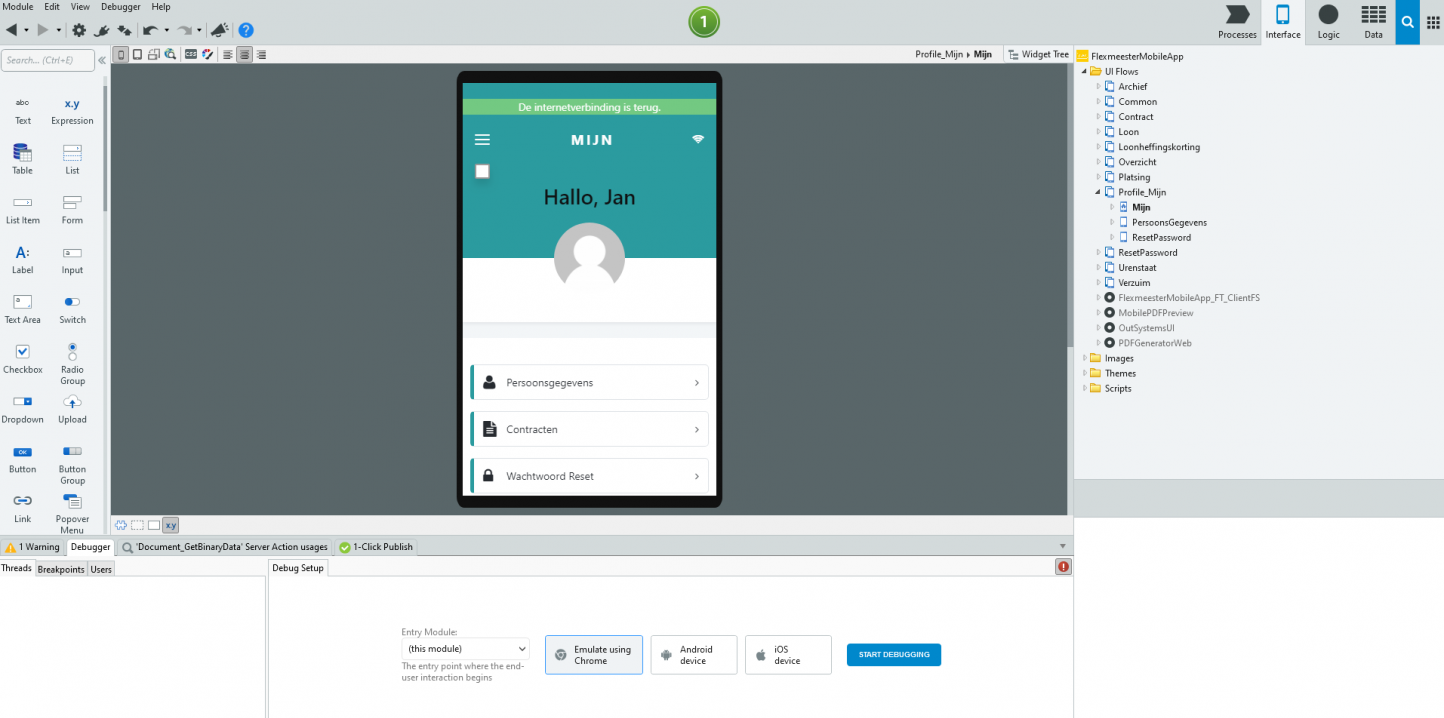
Task: Open the Entry Module dropdown
Action: (465, 648)
